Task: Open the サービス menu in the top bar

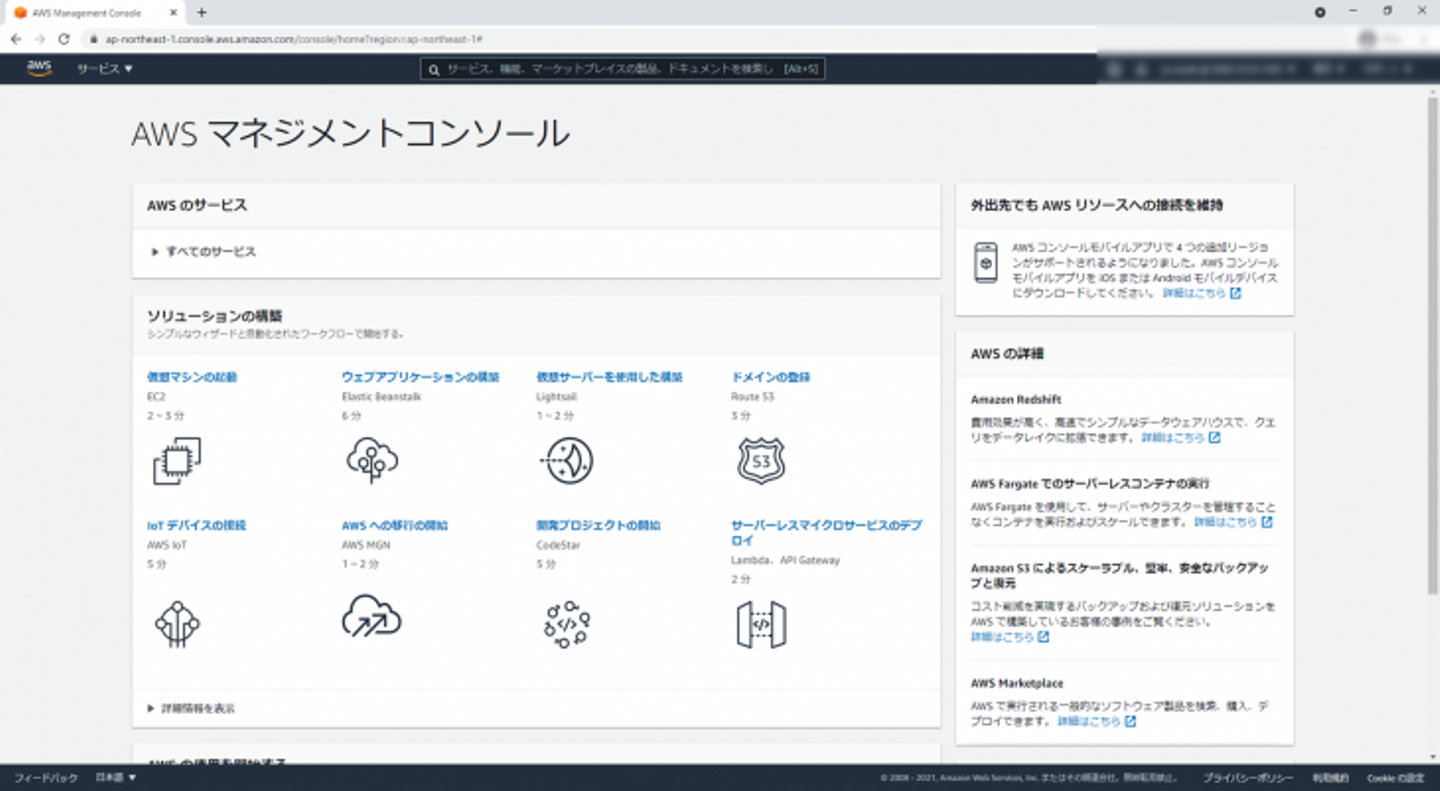Action: (x=105, y=69)
